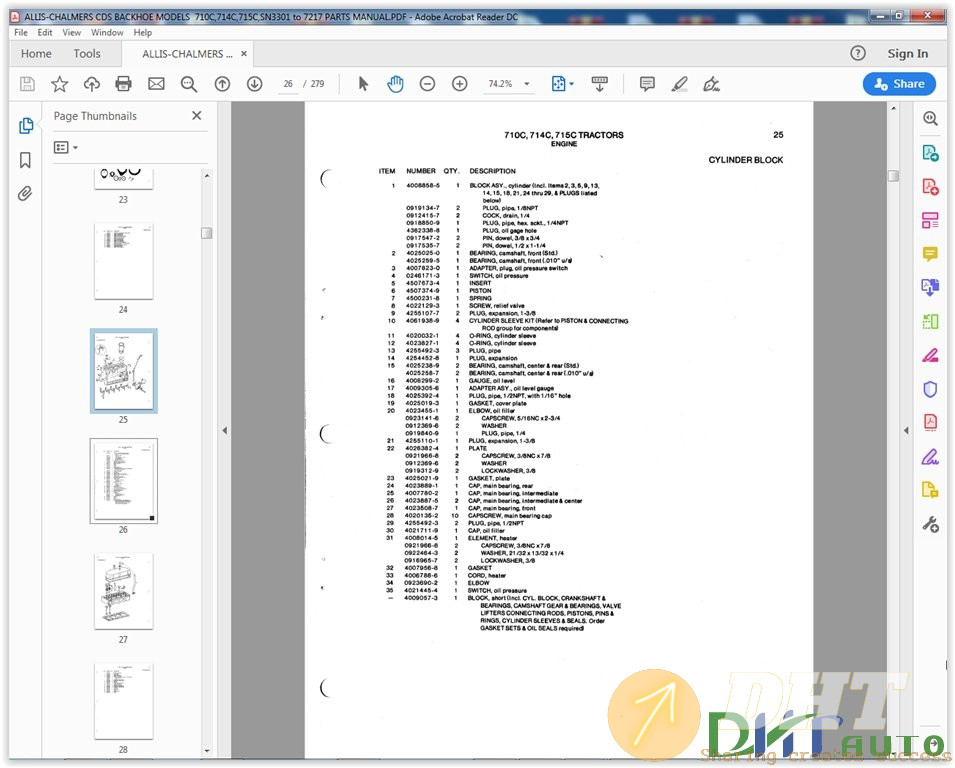Open the Page Thumbnails panel icon

click(x=26, y=125)
